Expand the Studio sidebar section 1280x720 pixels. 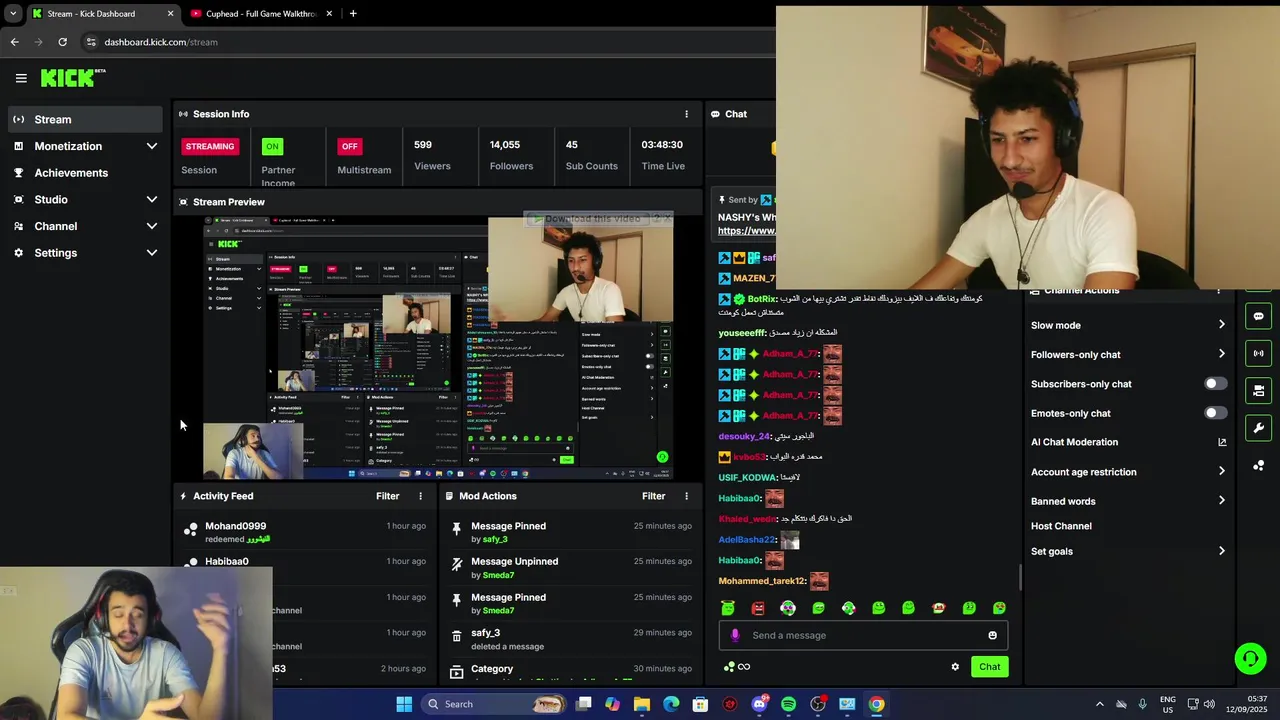tap(152, 199)
